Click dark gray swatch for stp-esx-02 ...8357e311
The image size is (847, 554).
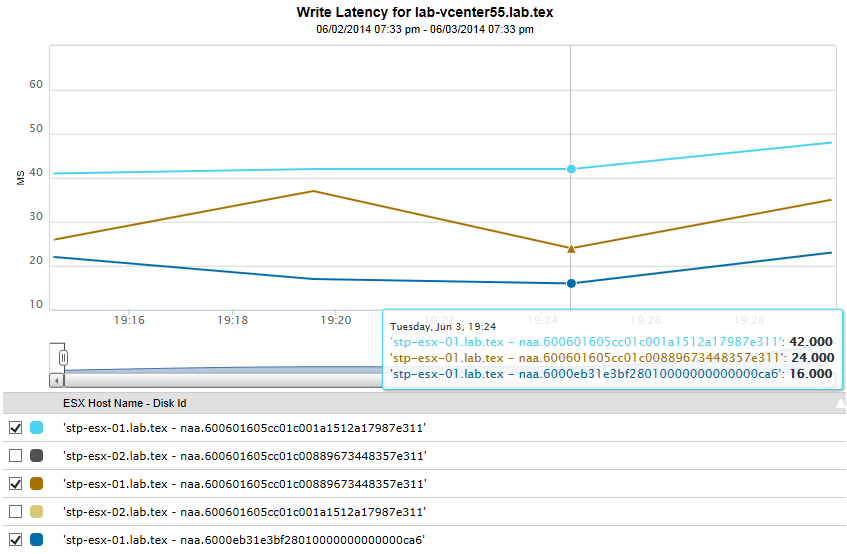(36, 456)
